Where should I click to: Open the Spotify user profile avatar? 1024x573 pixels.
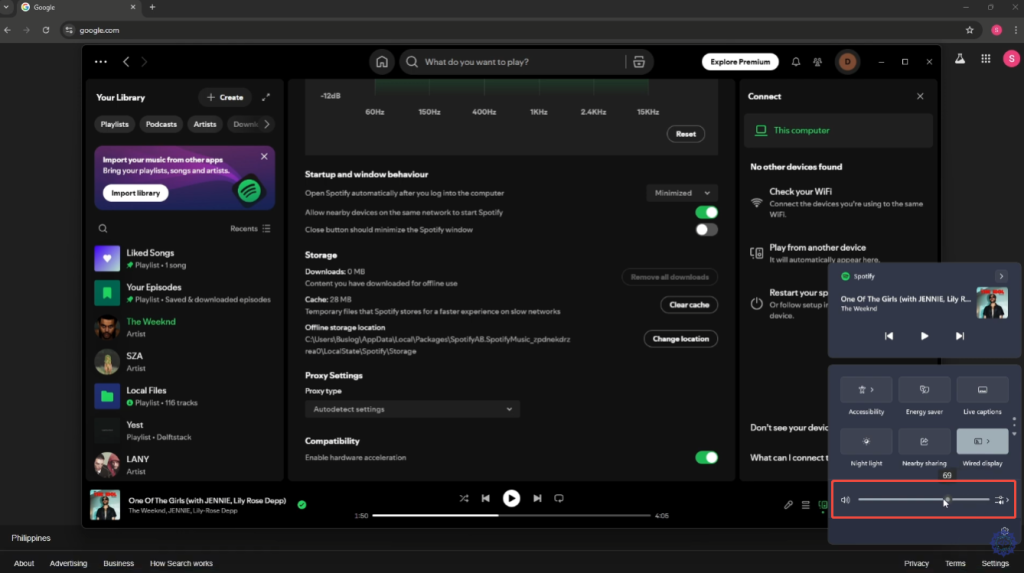848,62
